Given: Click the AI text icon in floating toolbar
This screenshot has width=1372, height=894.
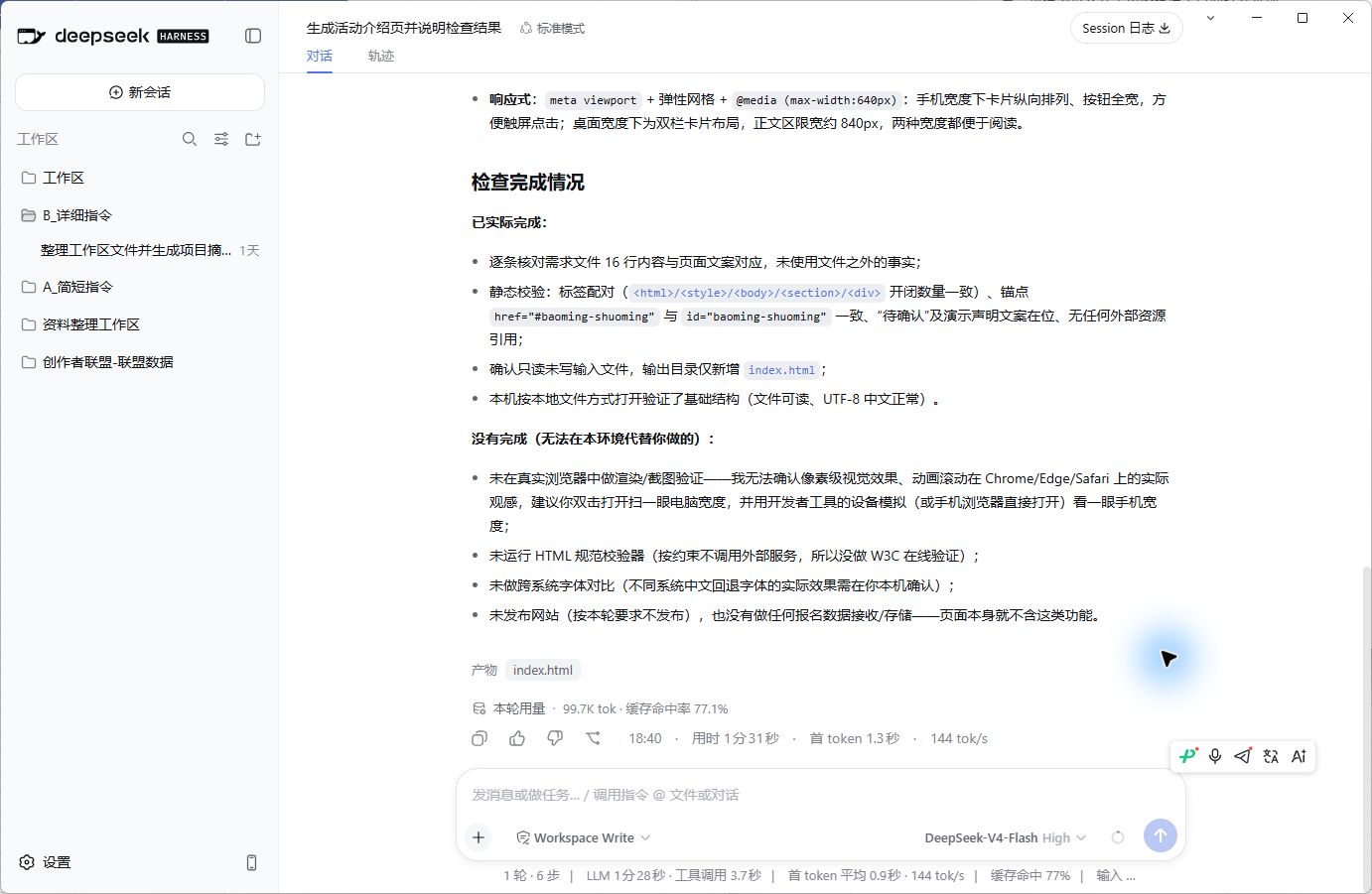Looking at the screenshot, I should [x=1299, y=756].
